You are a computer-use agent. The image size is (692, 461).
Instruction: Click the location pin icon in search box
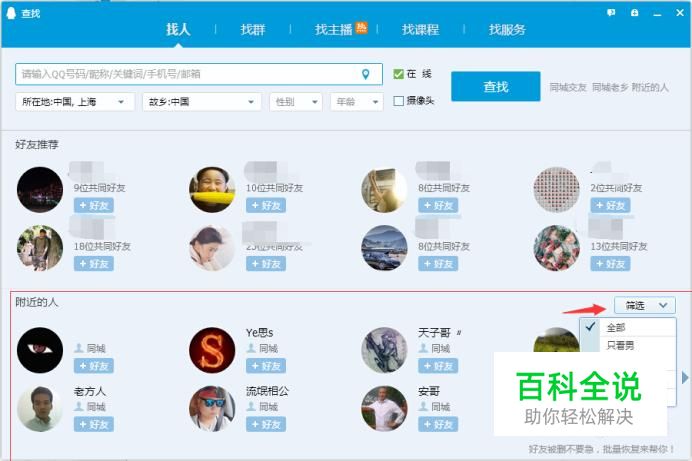pyautogui.click(x=365, y=74)
